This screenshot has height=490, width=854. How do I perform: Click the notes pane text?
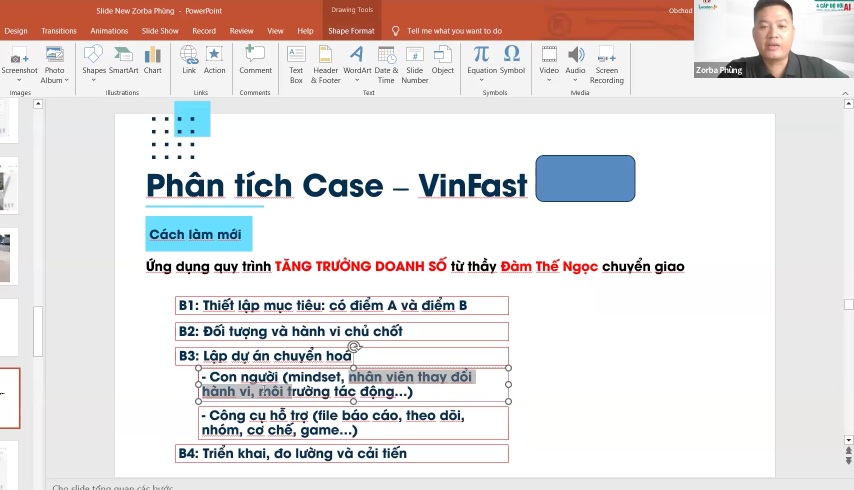pos(113,487)
